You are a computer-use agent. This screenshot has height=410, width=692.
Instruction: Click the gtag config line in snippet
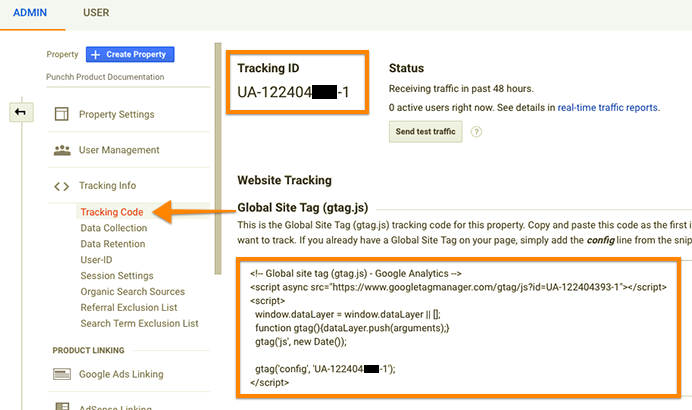coord(325,369)
